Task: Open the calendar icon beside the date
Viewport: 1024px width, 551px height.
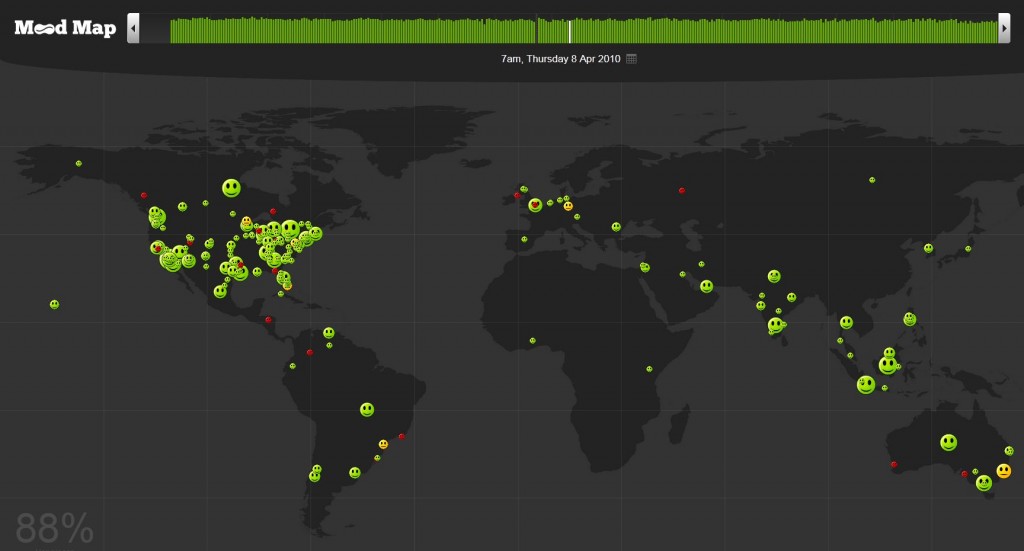Action: coord(632,59)
